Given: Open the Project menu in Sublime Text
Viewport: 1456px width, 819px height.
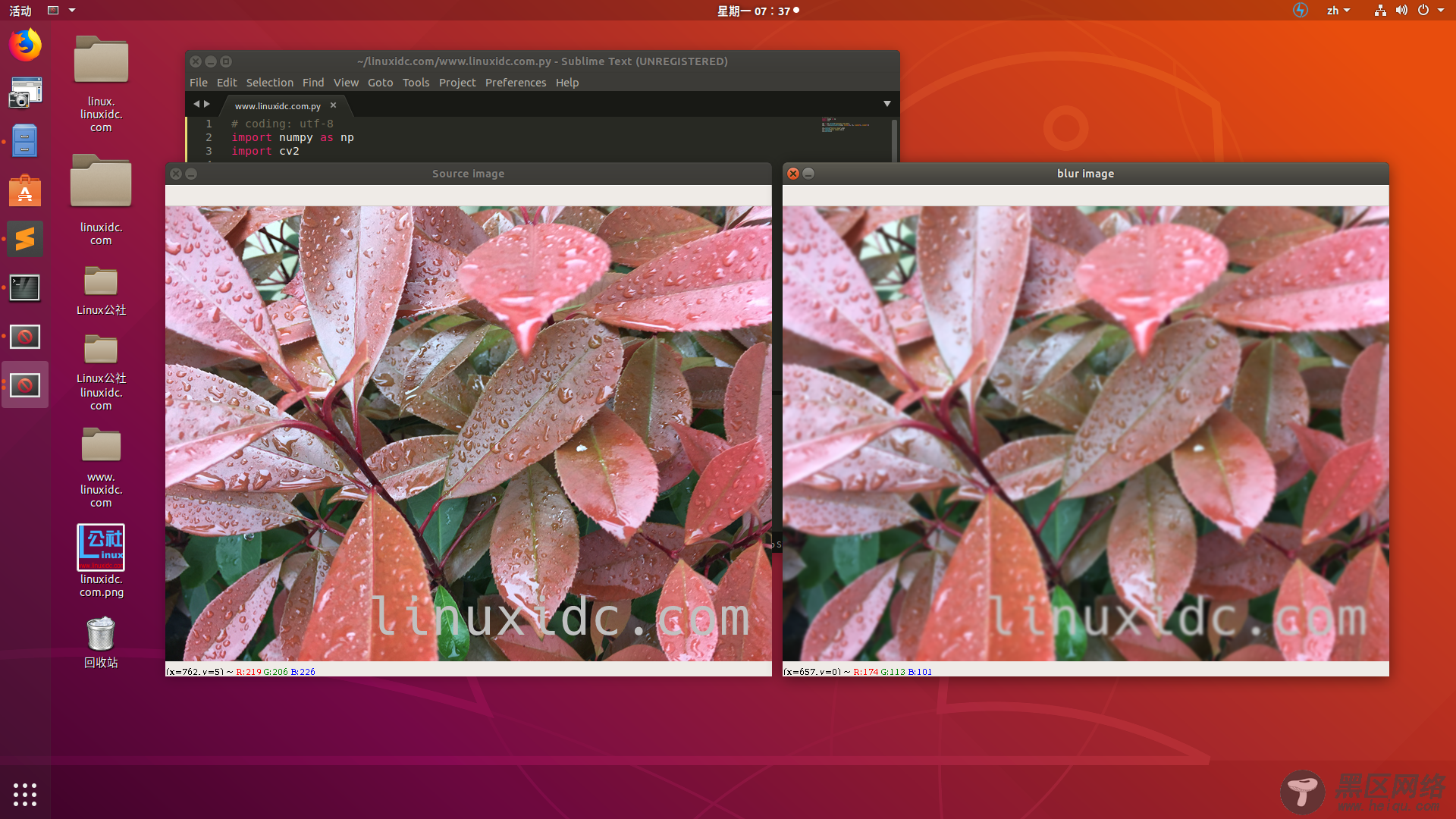Looking at the screenshot, I should 457,83.
